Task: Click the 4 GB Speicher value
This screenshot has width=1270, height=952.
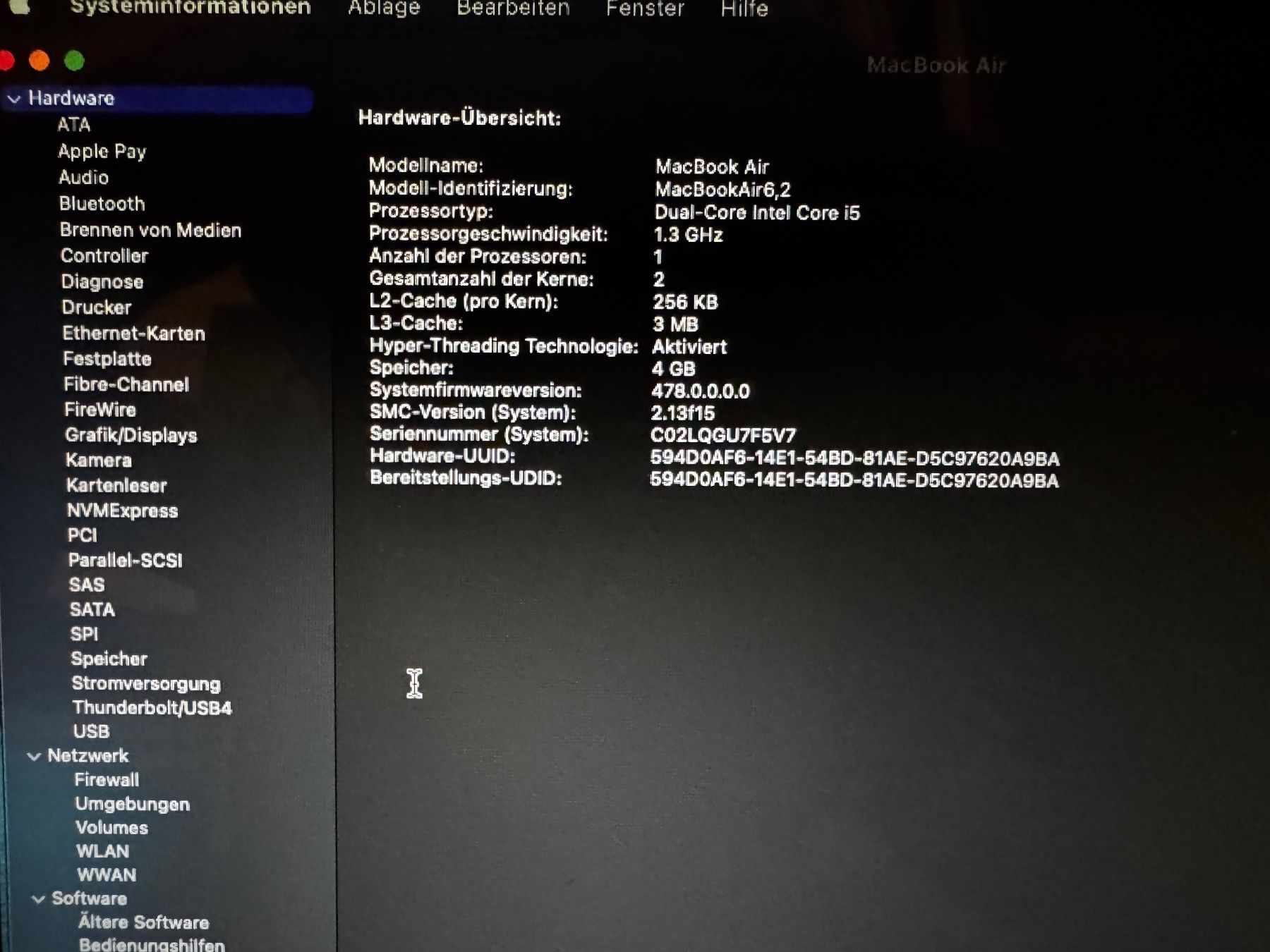Action: 673,369
